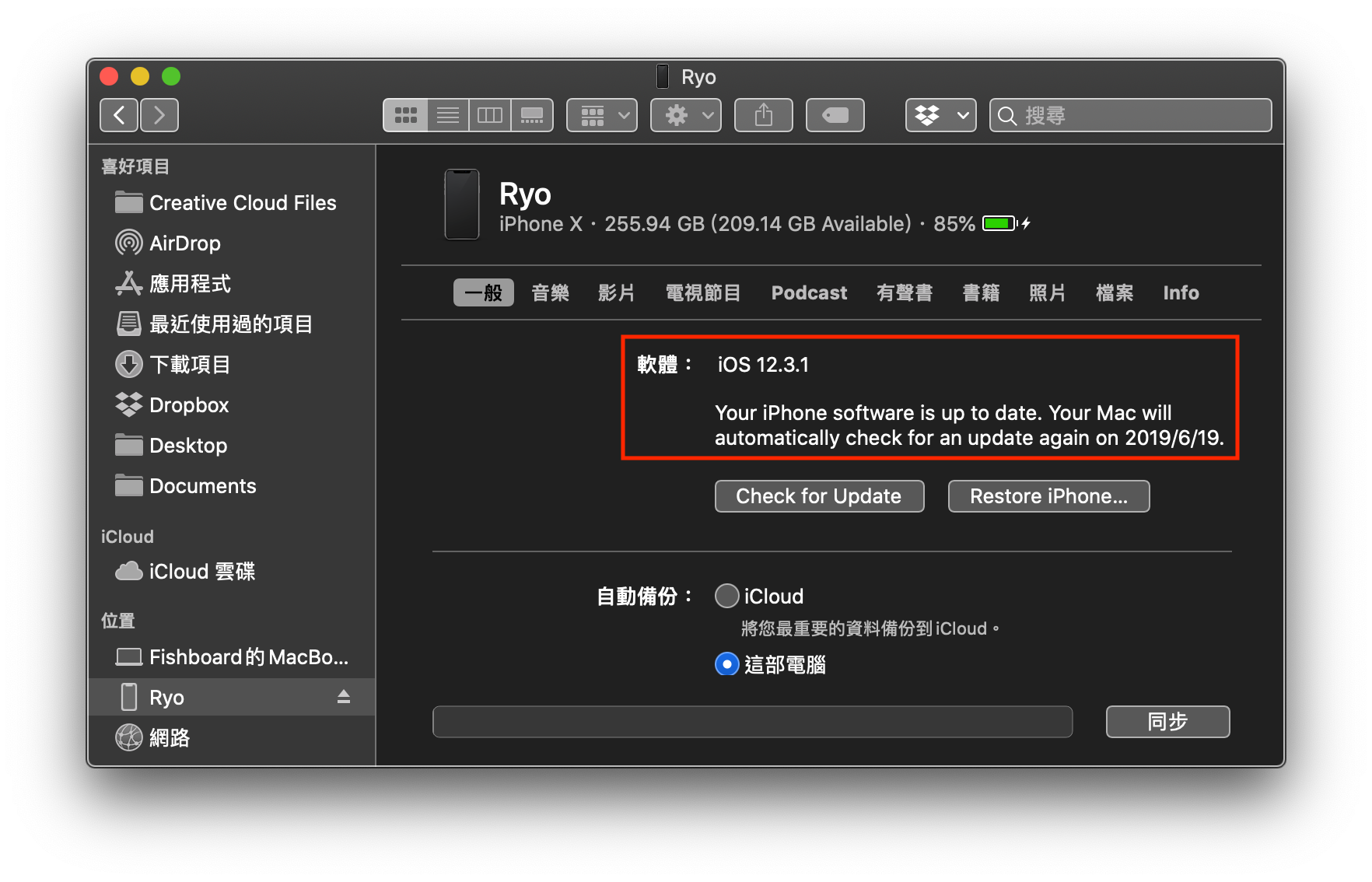
Task: Click the battery charging indicator
Action: pos(1006,224)
